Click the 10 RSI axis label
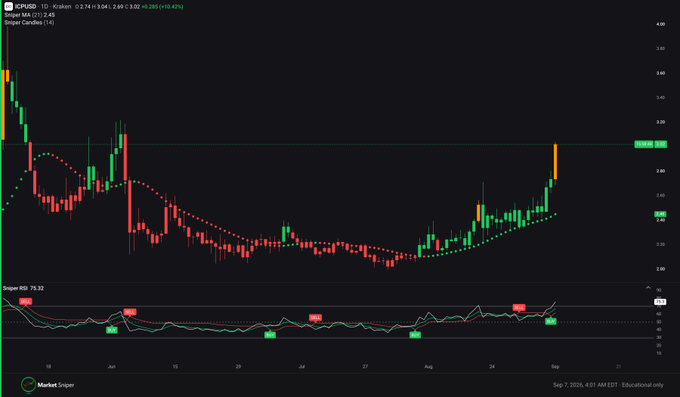Image resolution: width=680 pixels, height=397 pixels. tap(659, 353)
